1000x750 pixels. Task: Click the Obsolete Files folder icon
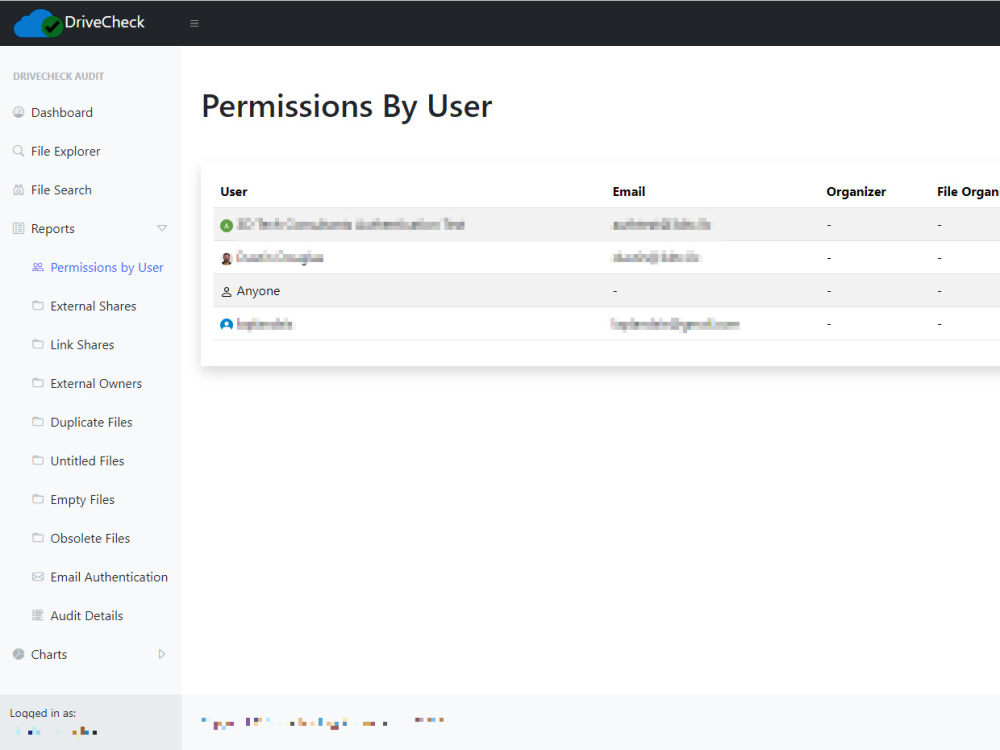coord(38,538)
